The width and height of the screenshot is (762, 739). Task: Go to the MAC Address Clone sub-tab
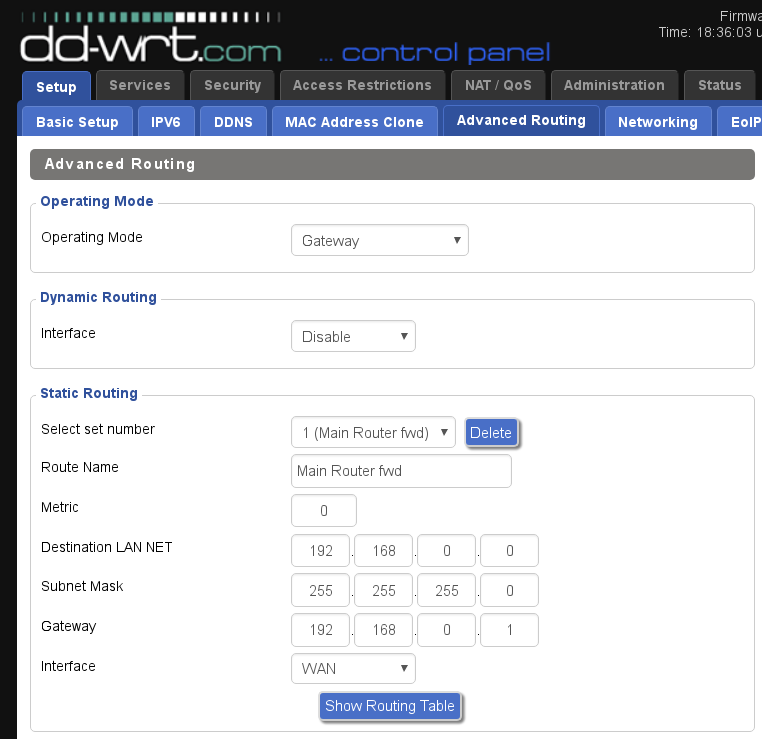(354, 122)
